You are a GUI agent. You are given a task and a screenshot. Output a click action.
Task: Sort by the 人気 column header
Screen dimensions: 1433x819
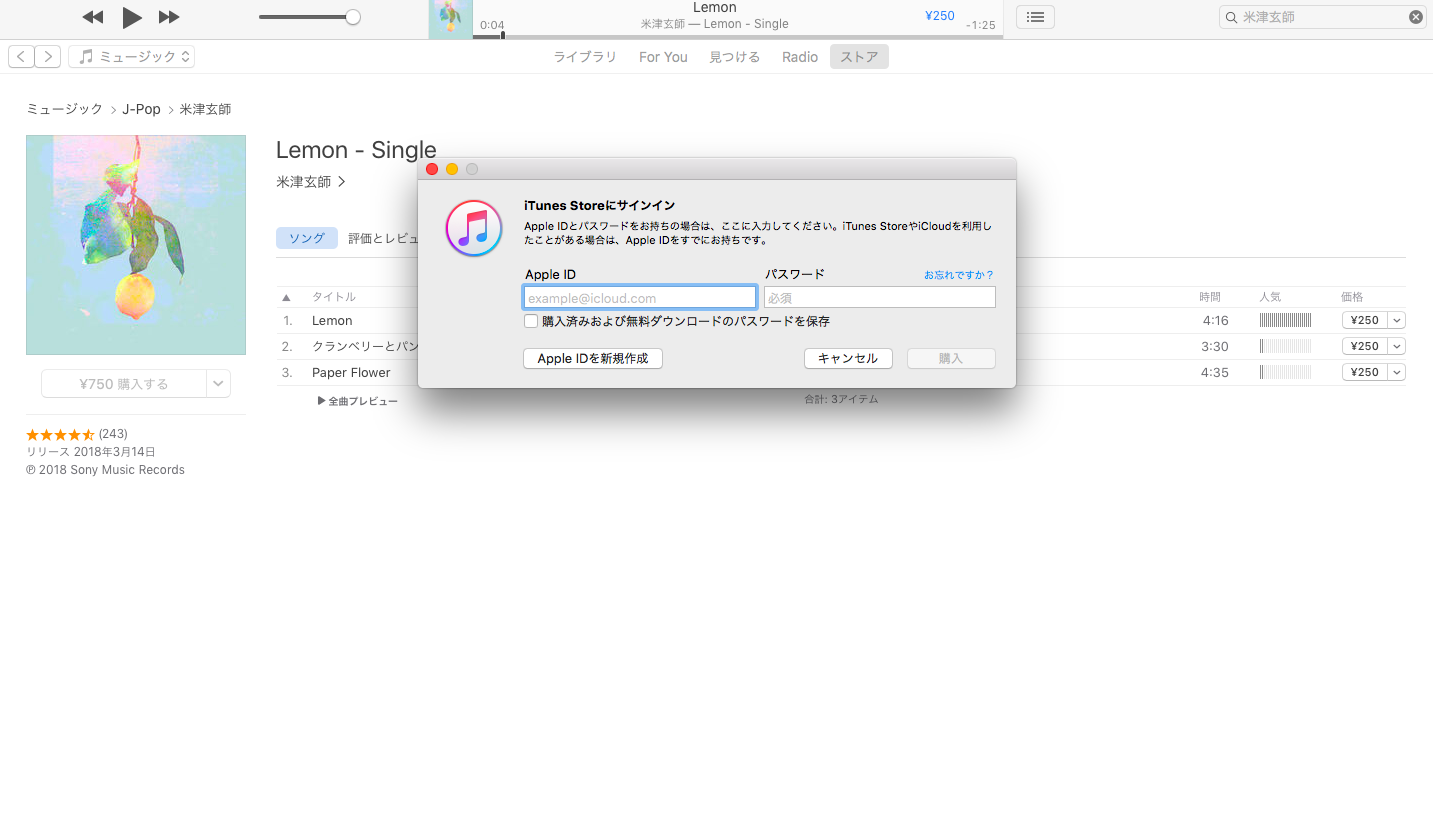pos(1270,297)
